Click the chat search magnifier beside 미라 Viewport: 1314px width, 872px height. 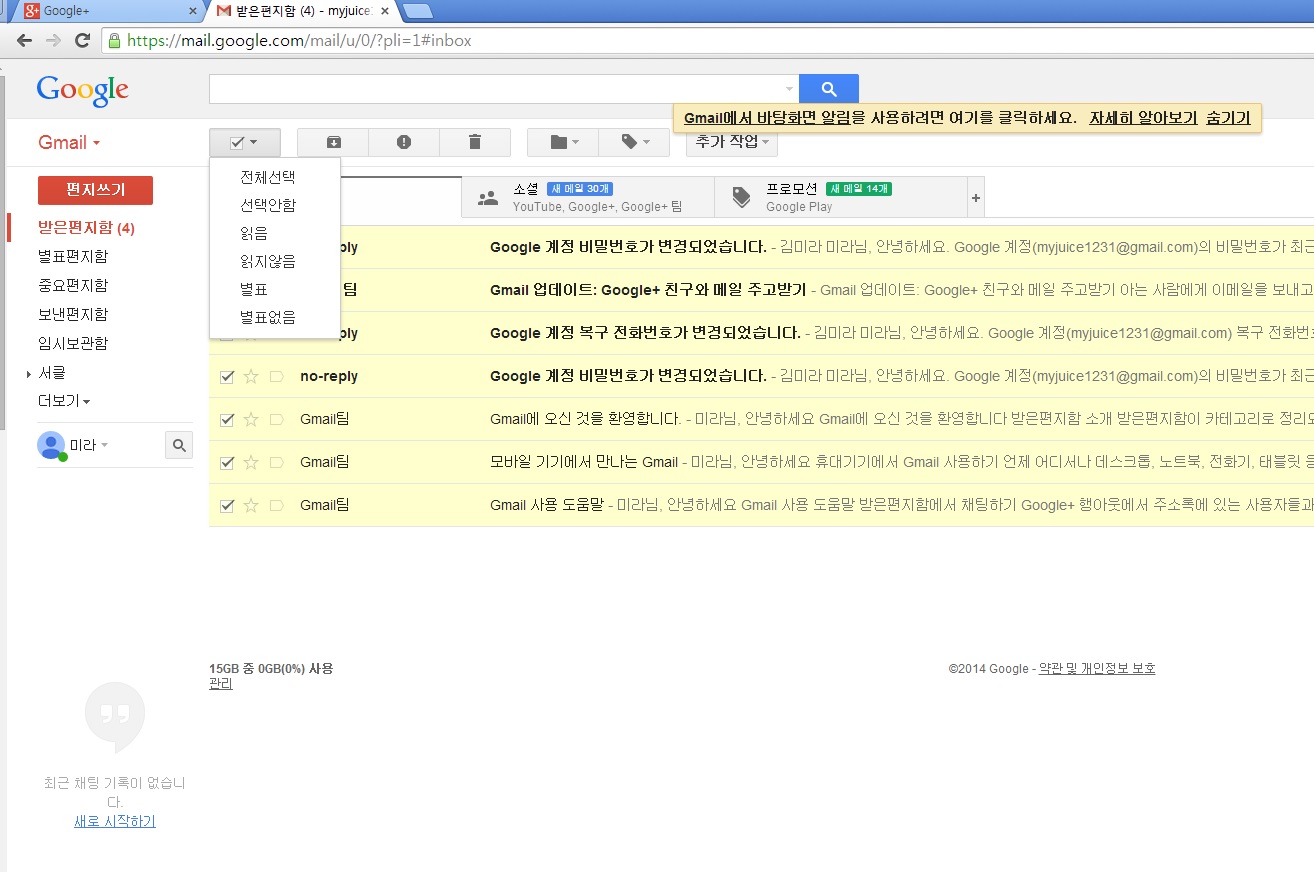tap(179, 445)
